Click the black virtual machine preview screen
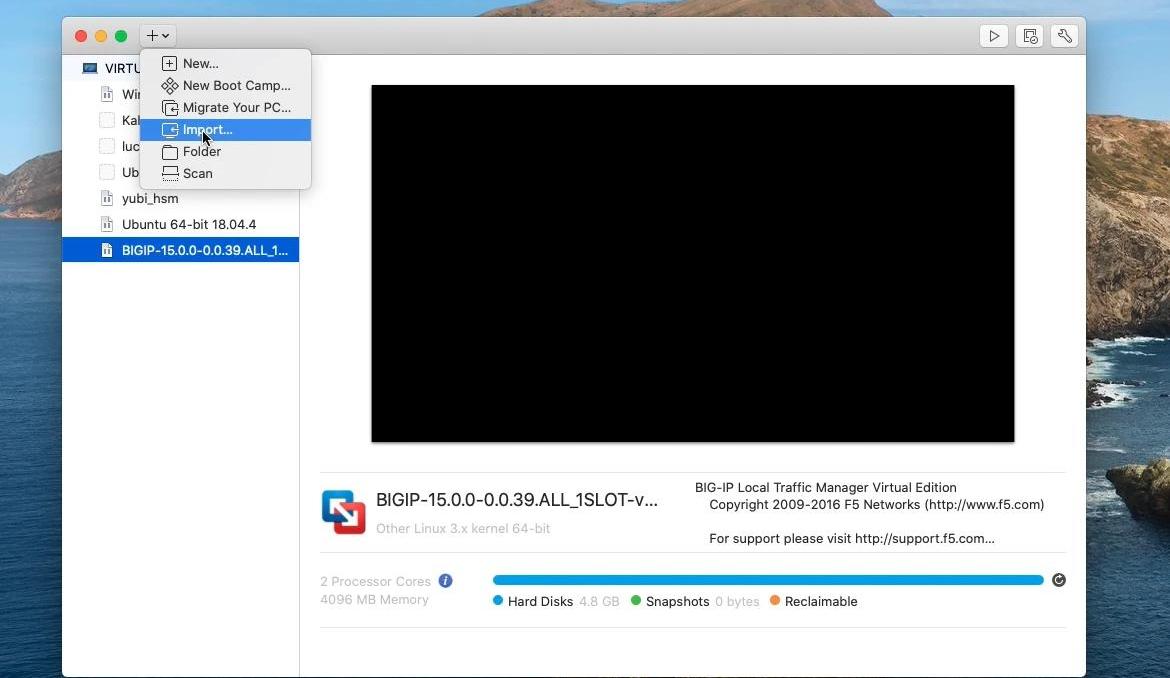 pos(692,263)
